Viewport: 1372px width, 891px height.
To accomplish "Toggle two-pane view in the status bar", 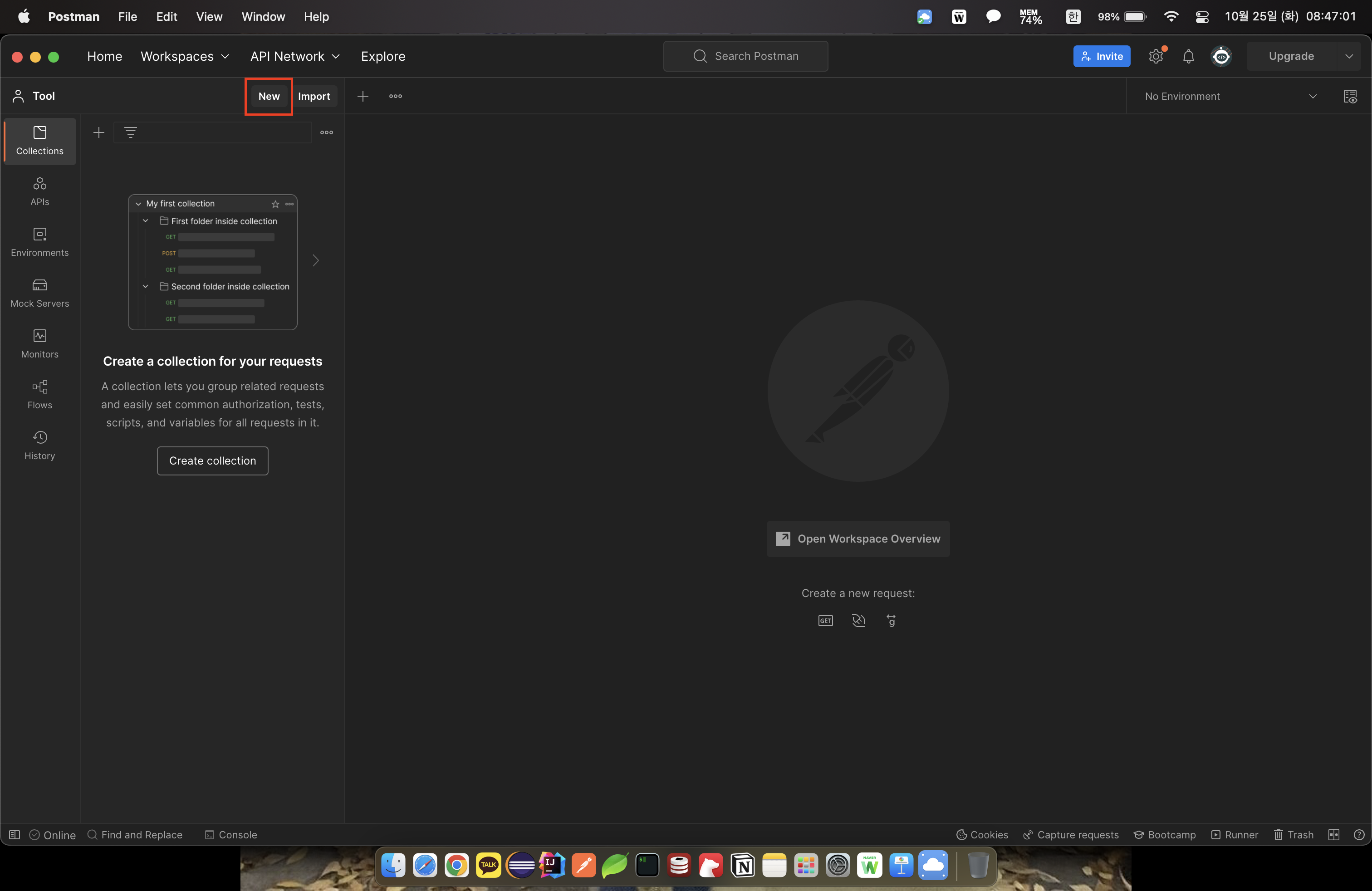I will (x=1333, y=835).
